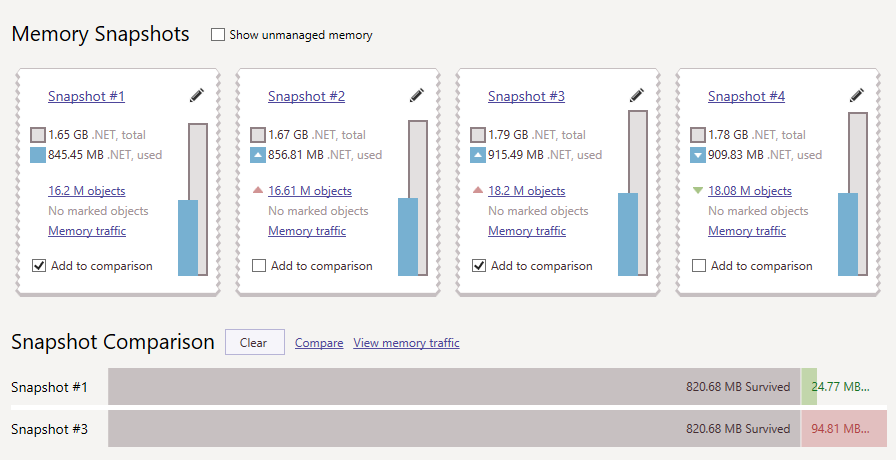Uncheck Add to comparison for Snapshot #1
The image size is (896, 460).
[x=39, y=266]
